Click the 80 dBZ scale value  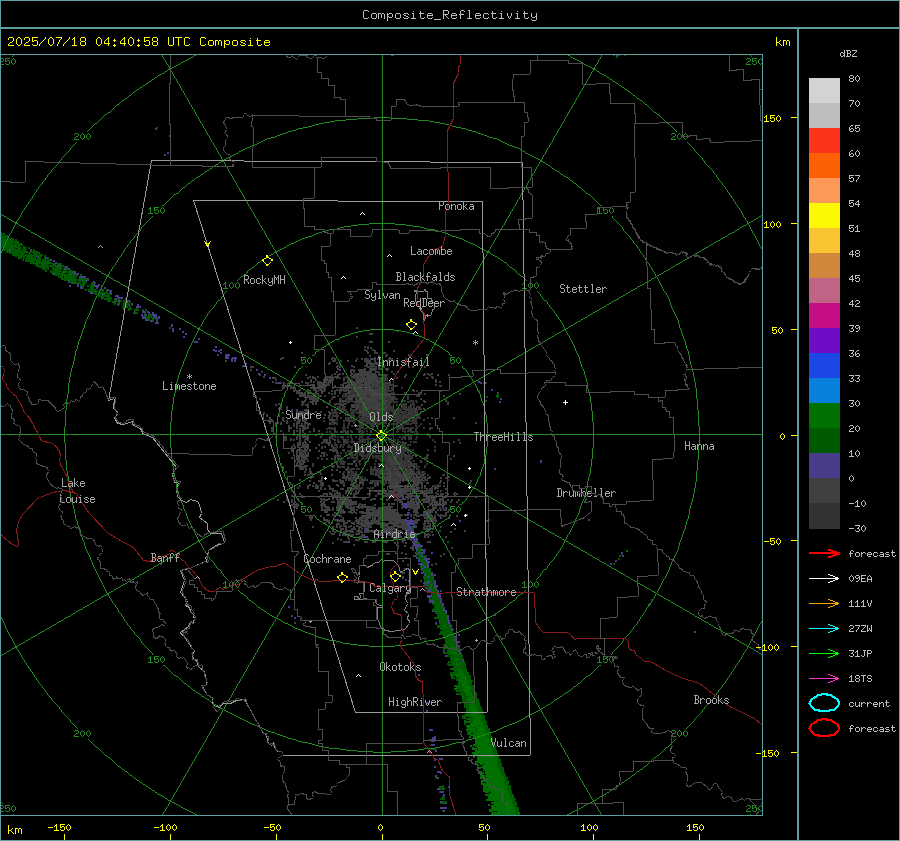tap(854, 79)
